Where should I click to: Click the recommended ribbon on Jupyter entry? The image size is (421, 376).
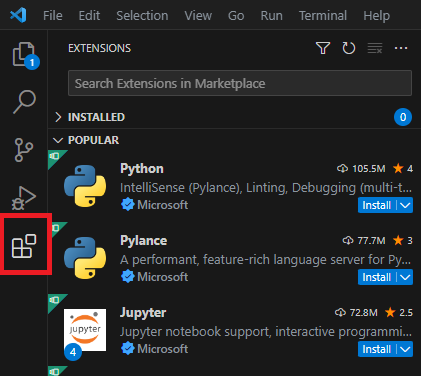point(55,300)
